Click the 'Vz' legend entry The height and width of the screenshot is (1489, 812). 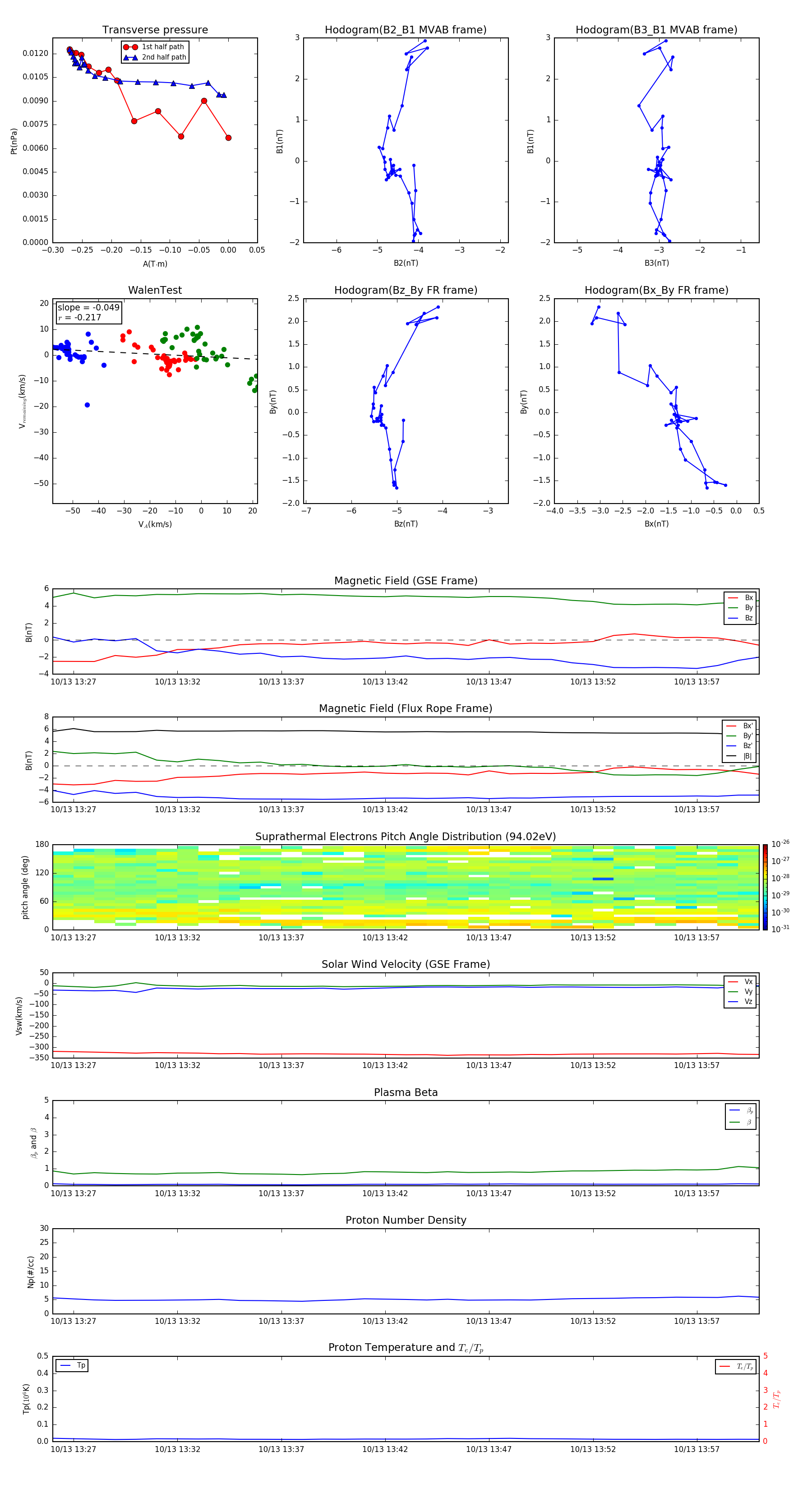(741, 1002)
